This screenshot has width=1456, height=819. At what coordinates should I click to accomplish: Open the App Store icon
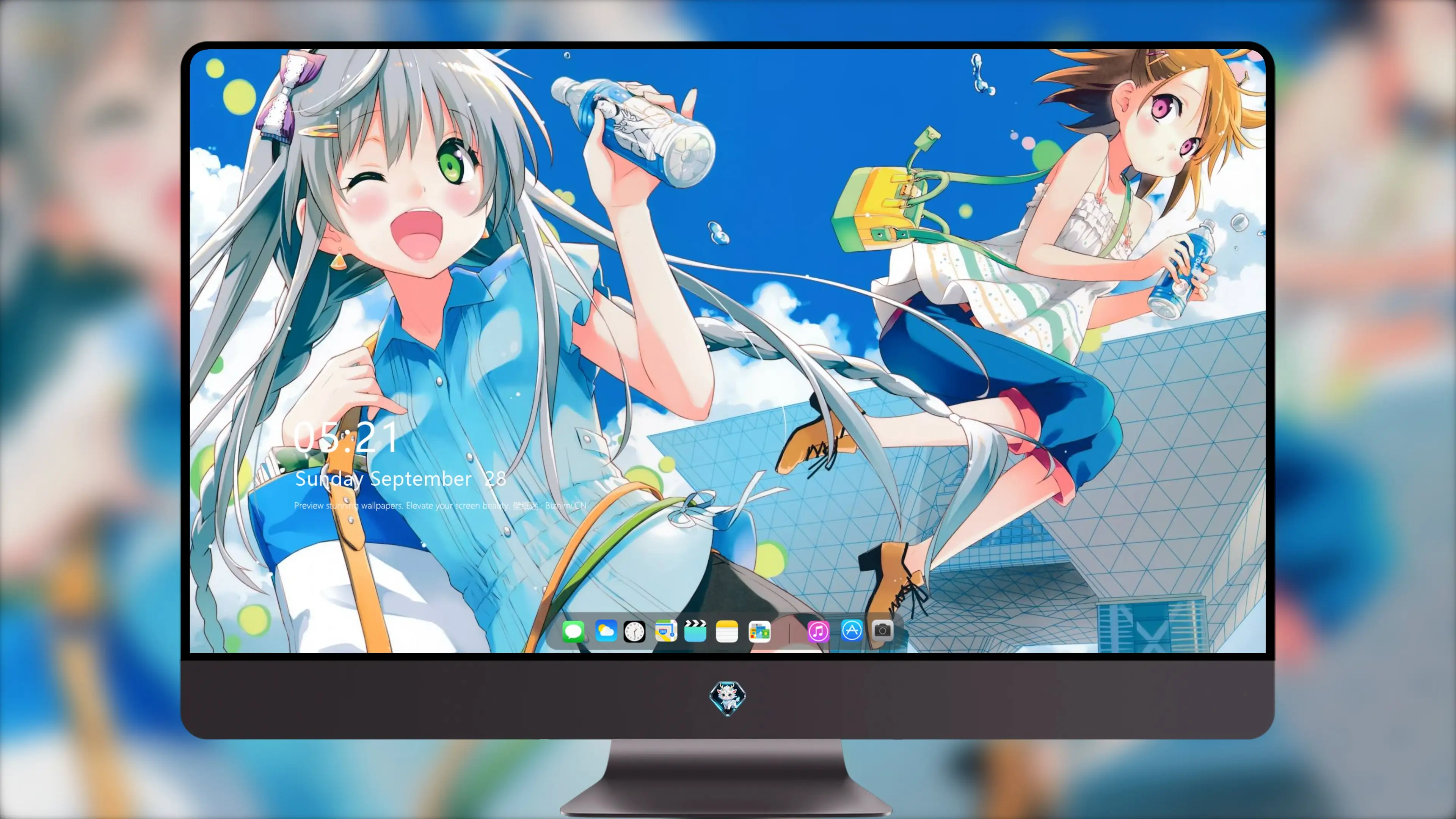[x=852, y=630]
